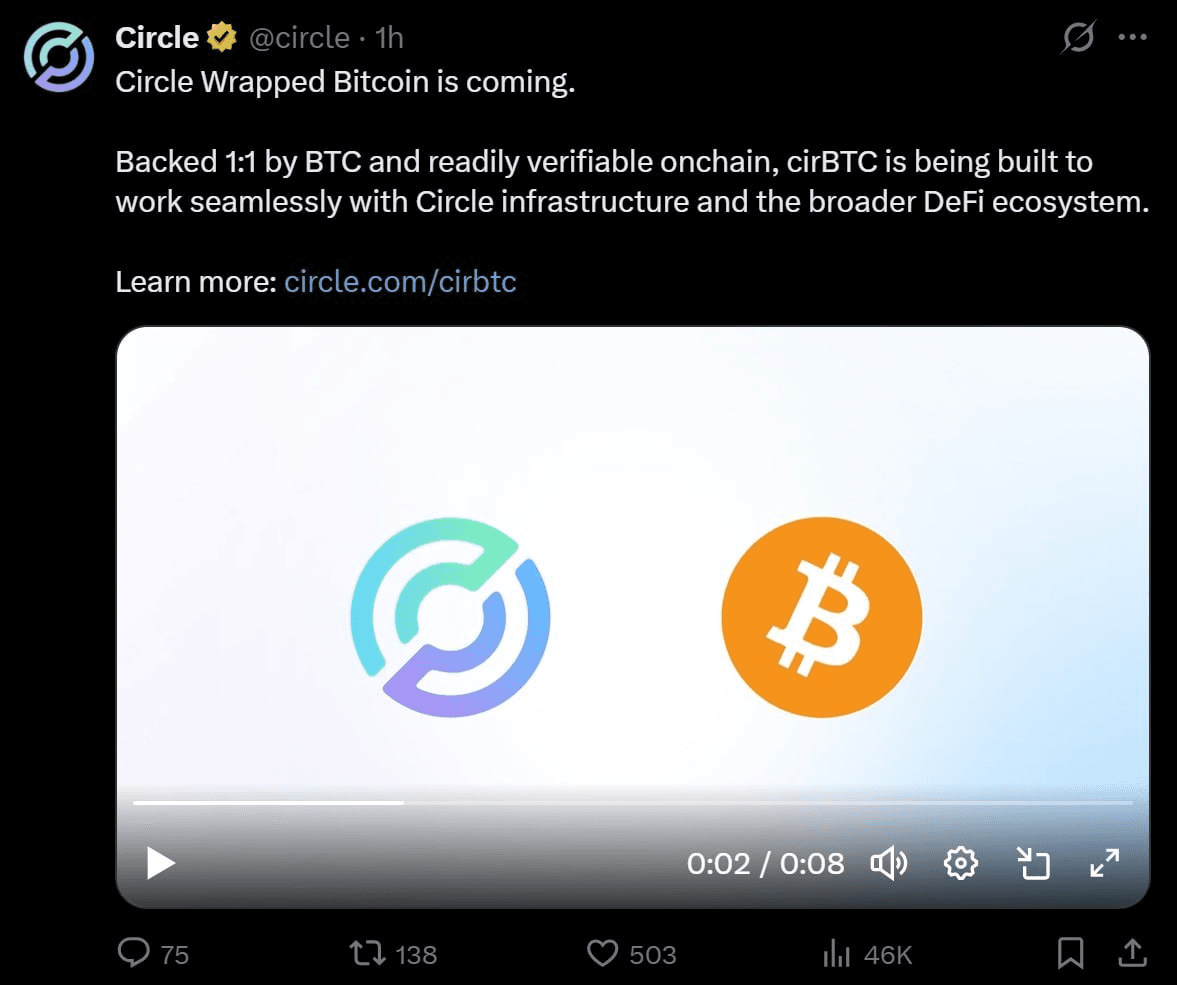Image resolution: width=1177 pixels, height=985 pixels.
Task: Click the Grok explain post icon
Action: tap(1078, 37)
